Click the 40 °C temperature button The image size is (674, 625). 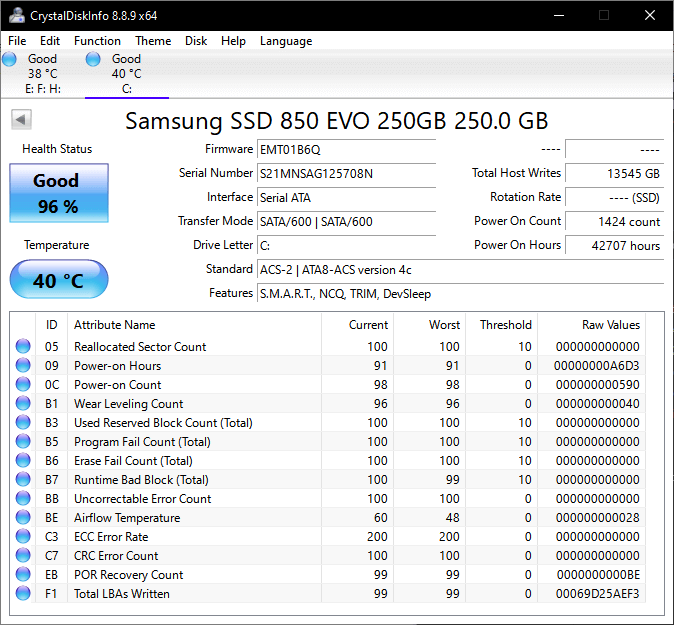tap(59, 279)
